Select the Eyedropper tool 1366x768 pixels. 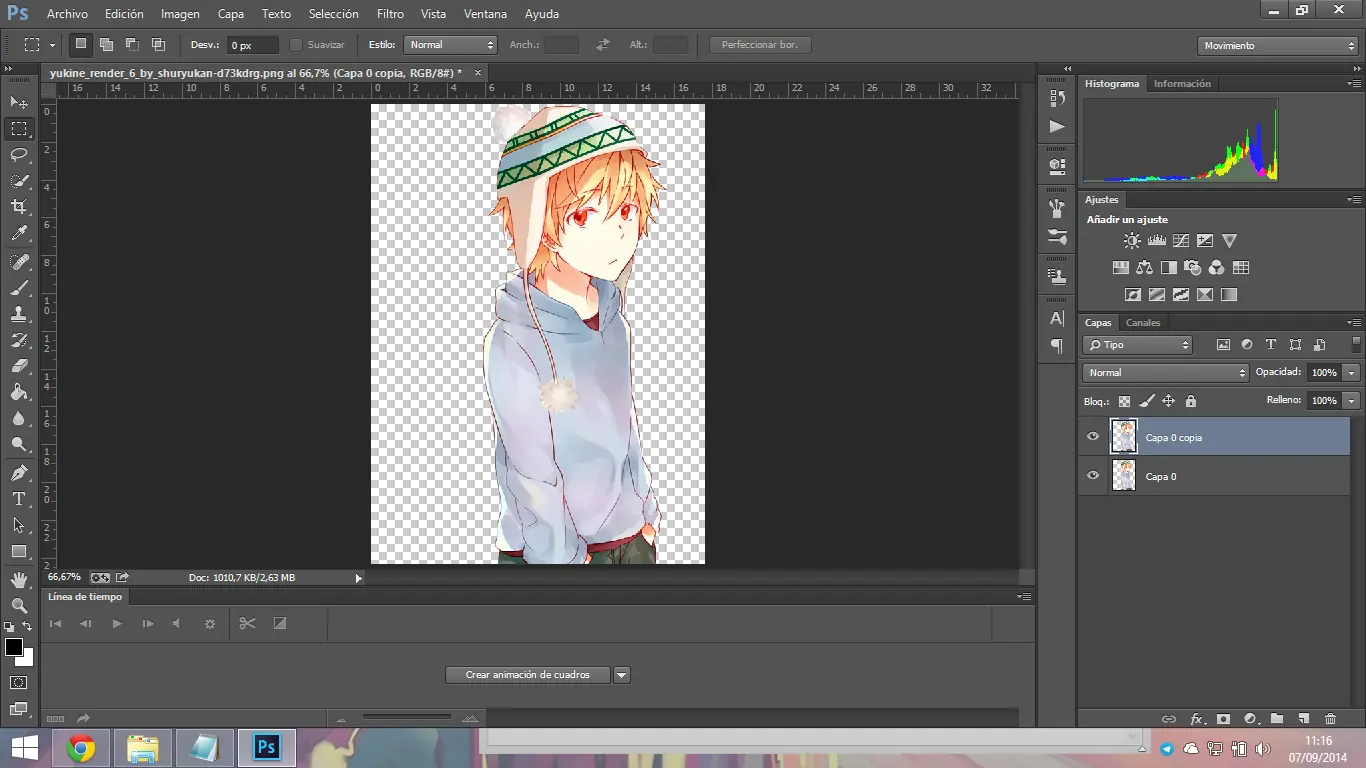pyautogui.click(x=19, y=234)
